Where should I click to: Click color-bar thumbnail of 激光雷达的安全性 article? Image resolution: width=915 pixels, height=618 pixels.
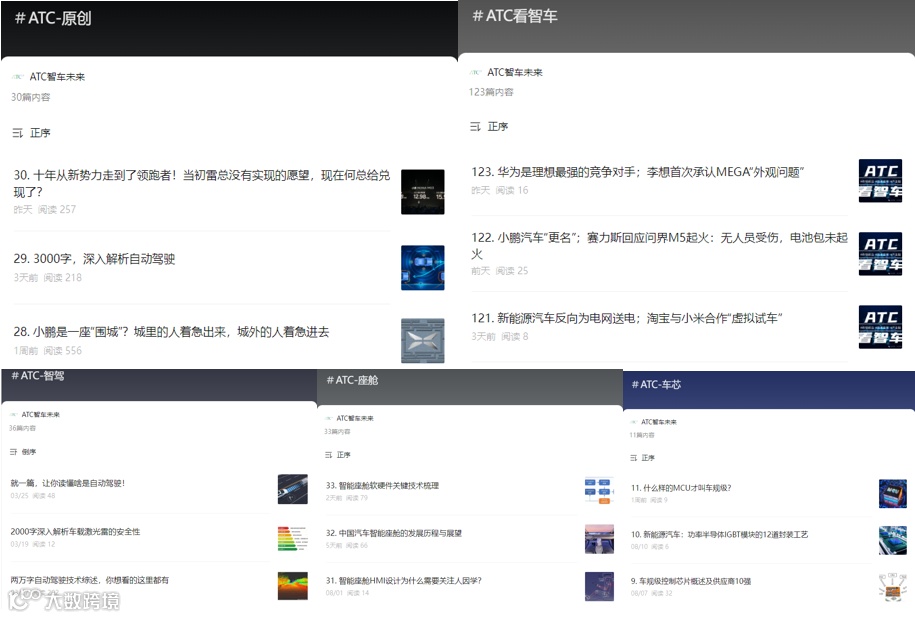pos(293,538)
